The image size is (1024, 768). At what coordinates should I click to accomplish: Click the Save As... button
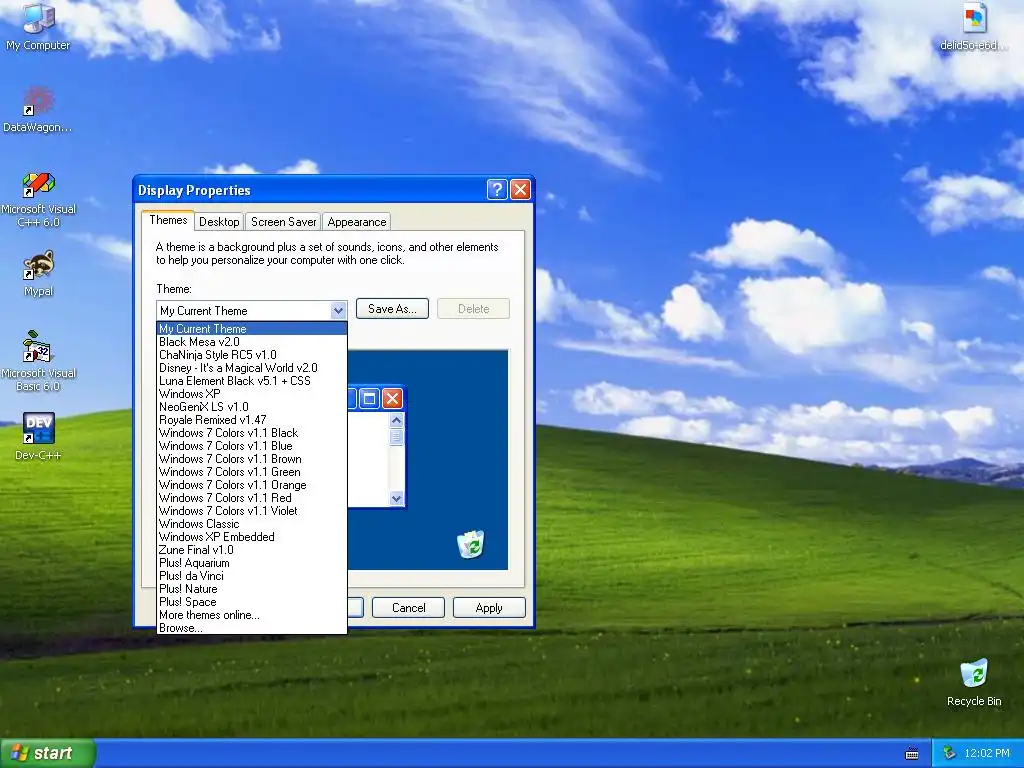click(392, 309)
